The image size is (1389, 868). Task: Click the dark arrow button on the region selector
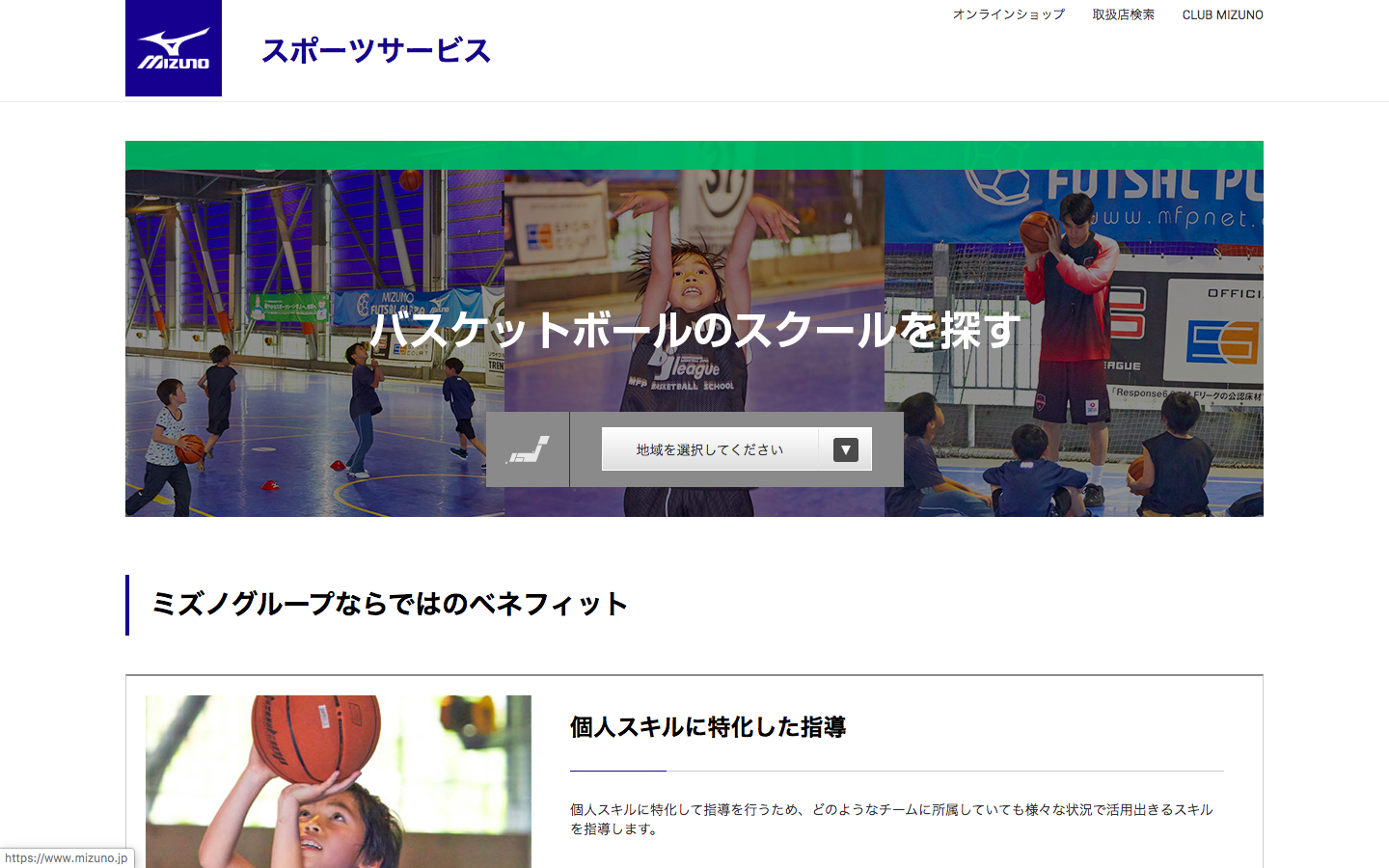coord(845,449)
